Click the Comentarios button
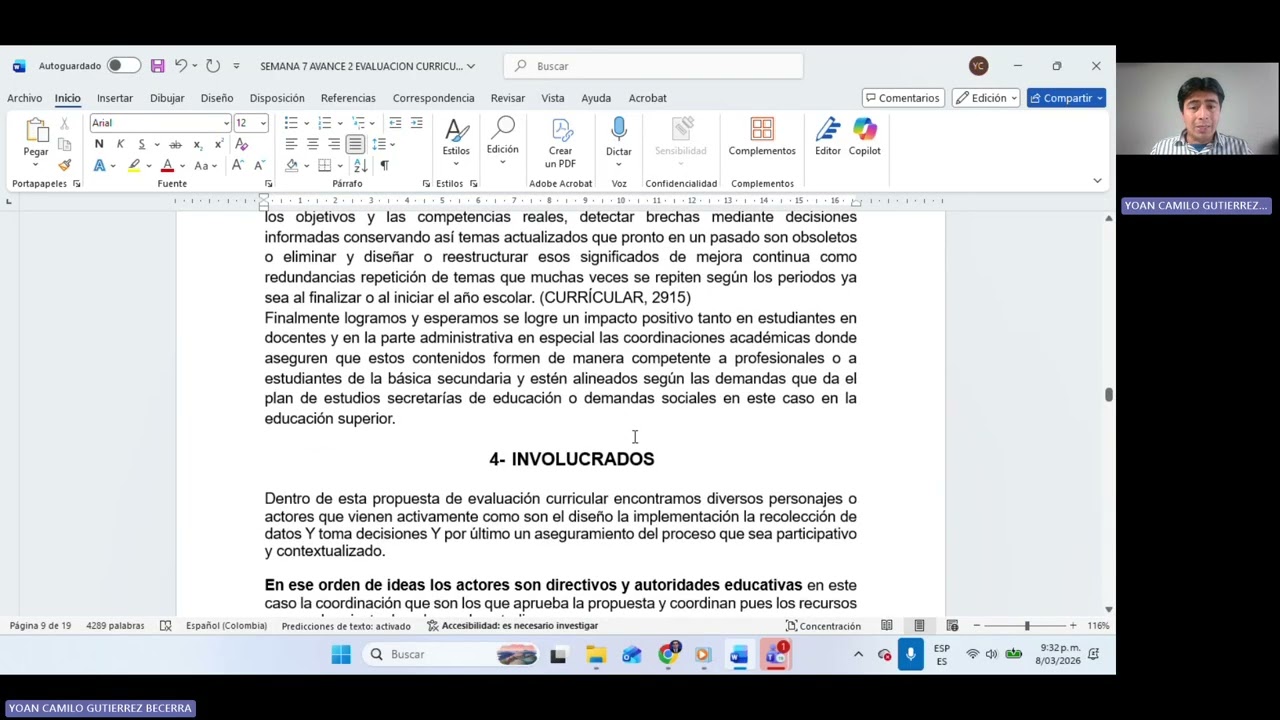This screenshot has height=720, width=1280. (903, 98)
